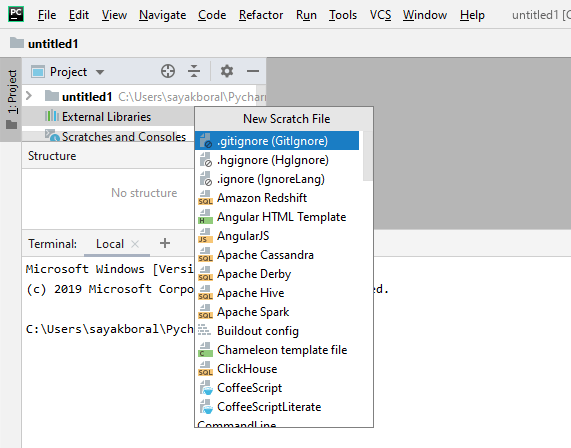
Task: Add a new terminal tab with the plus icon
Action: tap(165, 243)
